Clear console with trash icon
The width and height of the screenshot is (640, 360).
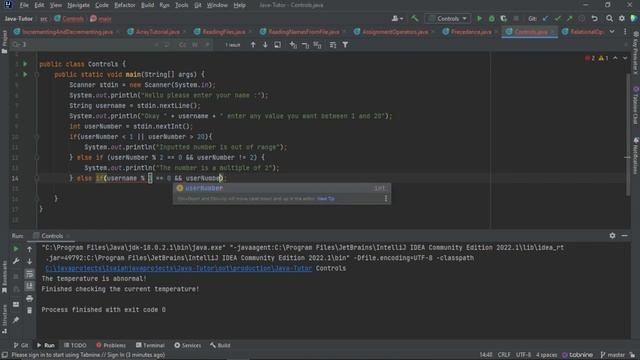coord(29,311)
